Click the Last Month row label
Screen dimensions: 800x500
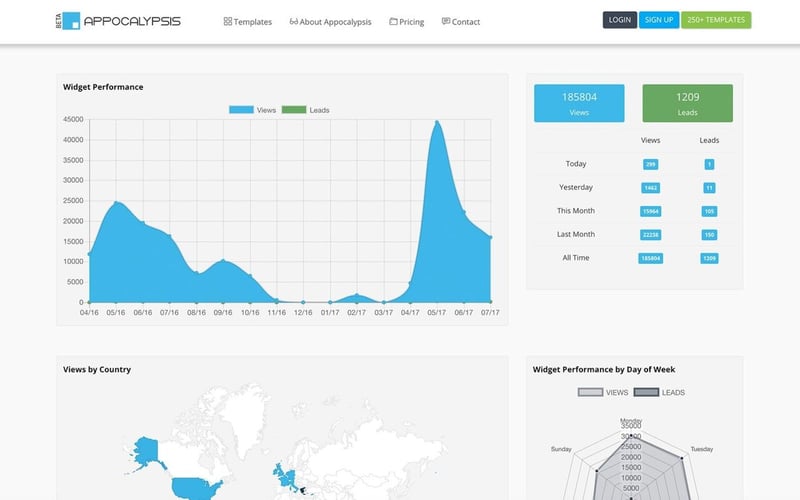point(576,234)
